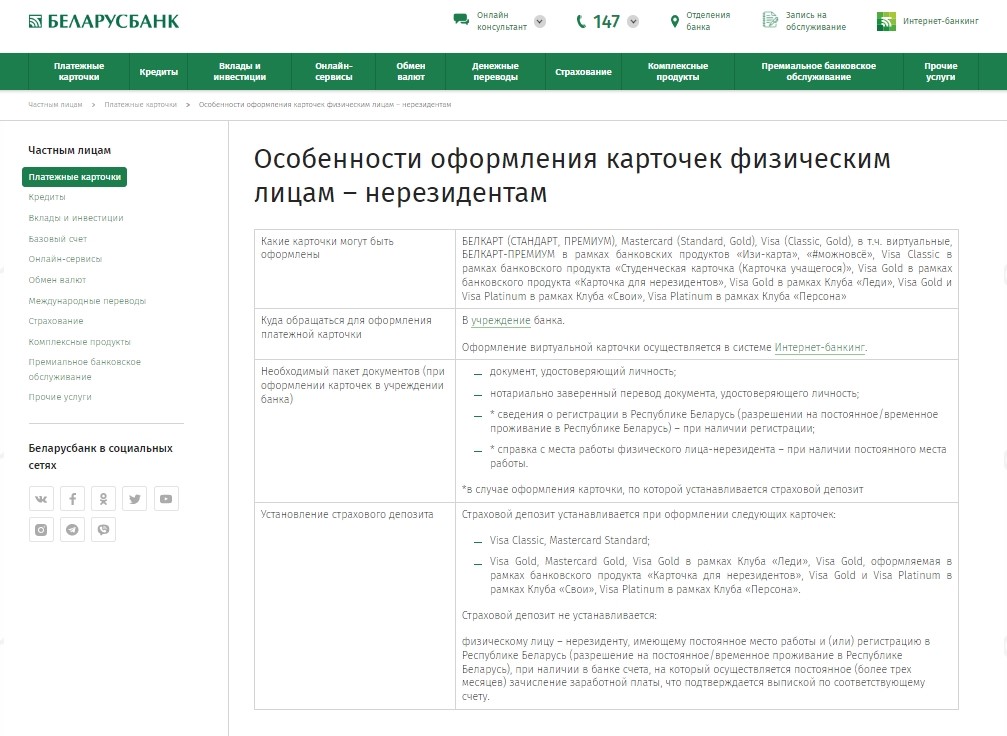Click the Платежные карточки breadcrumb link
The height and width of the screenshot is (736, 1007).
[x=141, y=105]
